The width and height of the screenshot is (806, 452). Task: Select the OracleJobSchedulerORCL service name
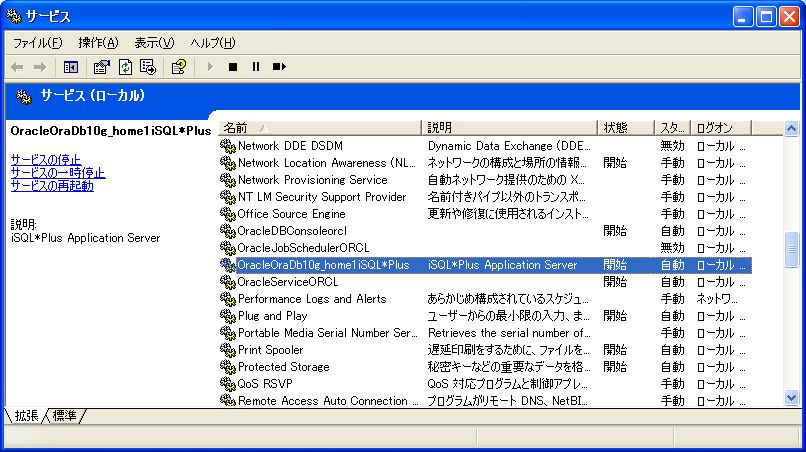tap(303, 248)
